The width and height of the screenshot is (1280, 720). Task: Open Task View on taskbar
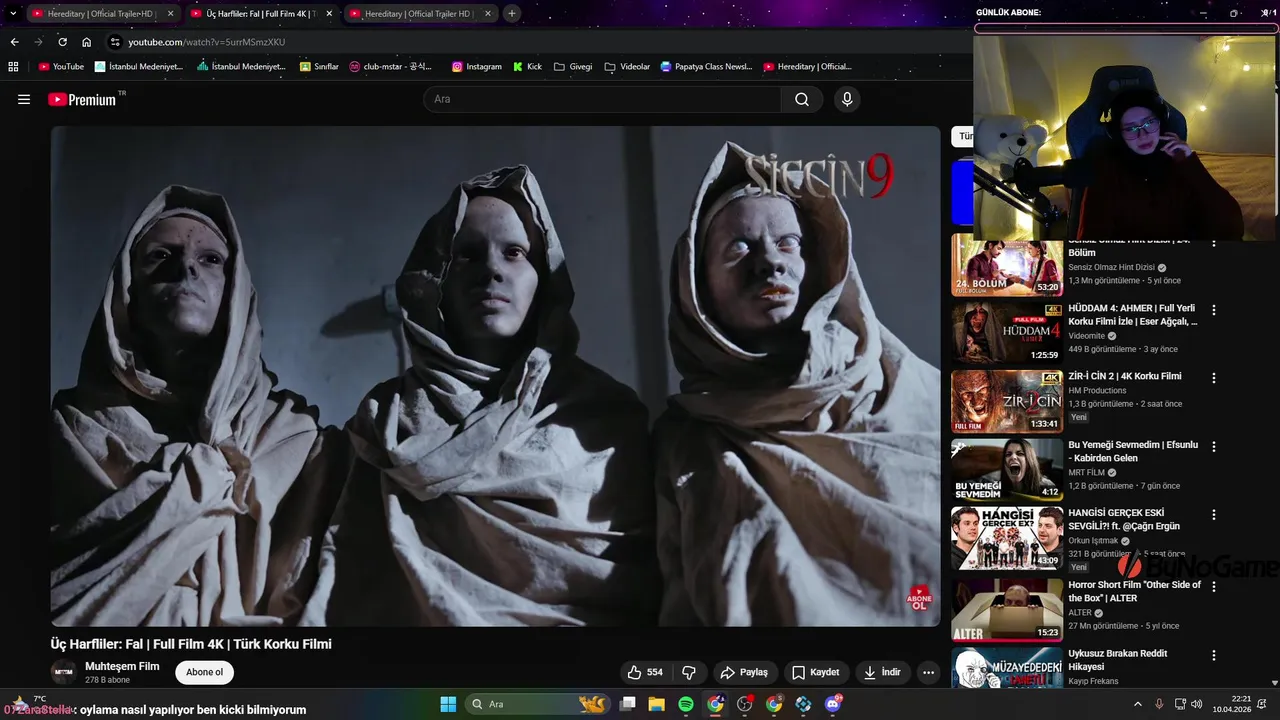click(628, 704)
